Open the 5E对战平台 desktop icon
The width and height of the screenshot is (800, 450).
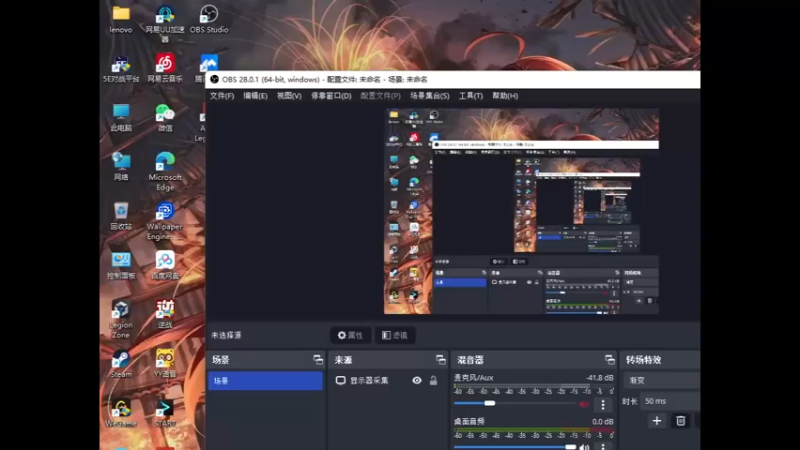[x=121, y=69]
